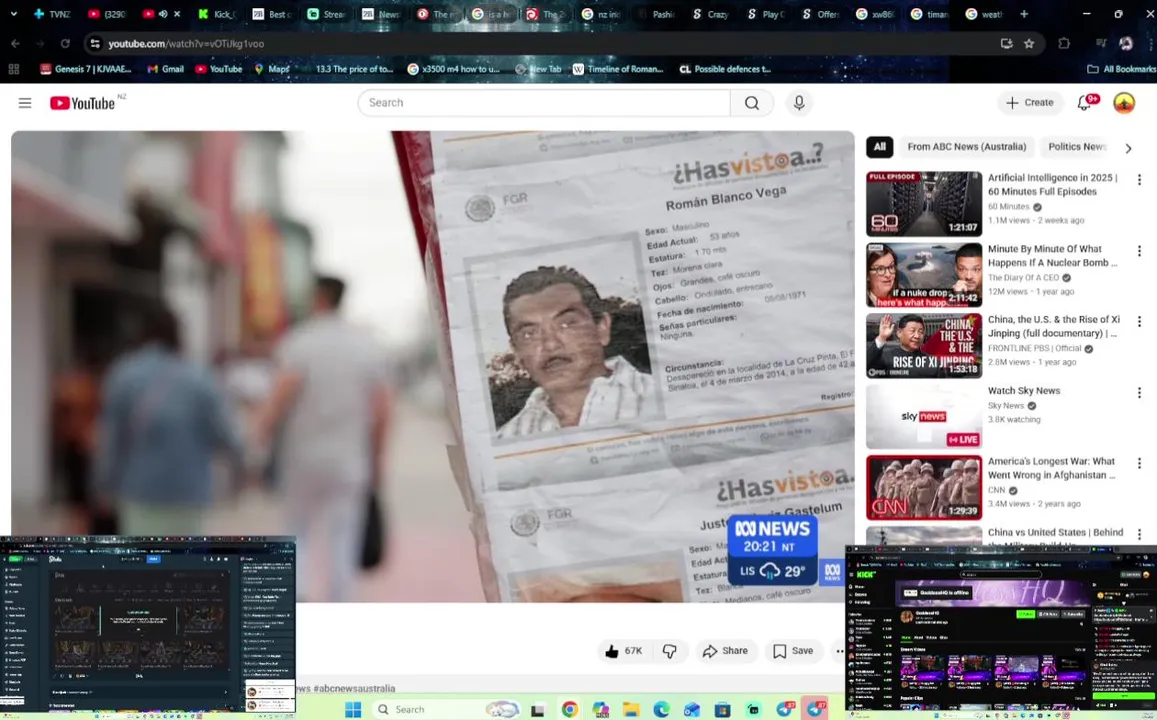
Task: Open the Chrome apps grid in bookmarks bar
Action: (x=13, y=69)
